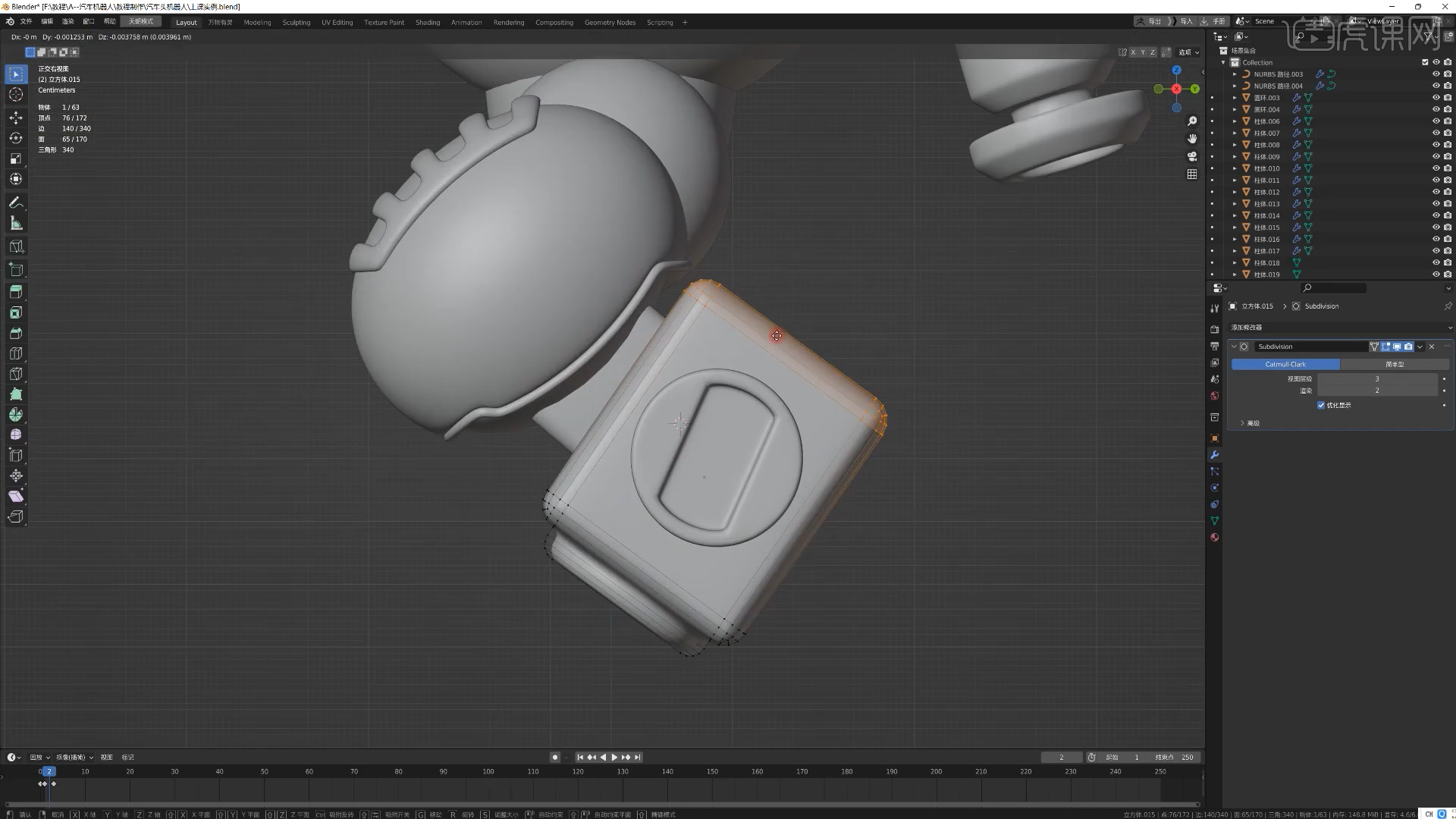The height and width of the screenshot is (819, 1456).
Task: Select the Measure tool
Action: 16,222
